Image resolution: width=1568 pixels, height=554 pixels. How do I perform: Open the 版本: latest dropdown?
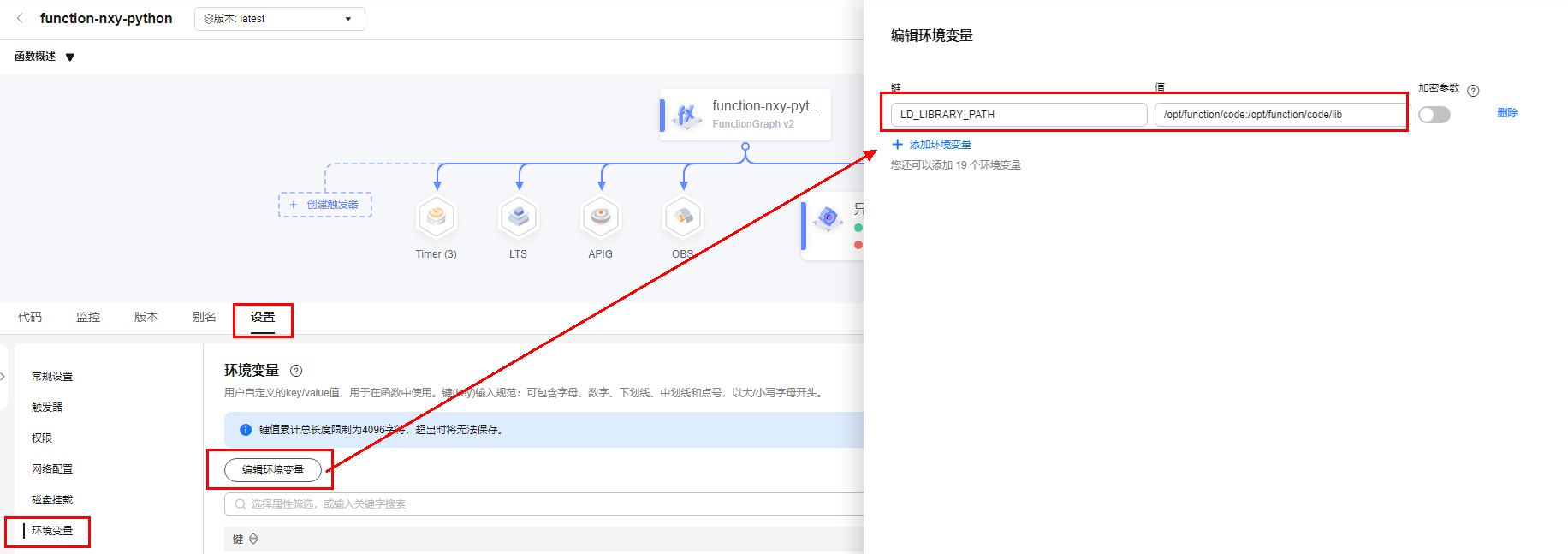[279, 19]
